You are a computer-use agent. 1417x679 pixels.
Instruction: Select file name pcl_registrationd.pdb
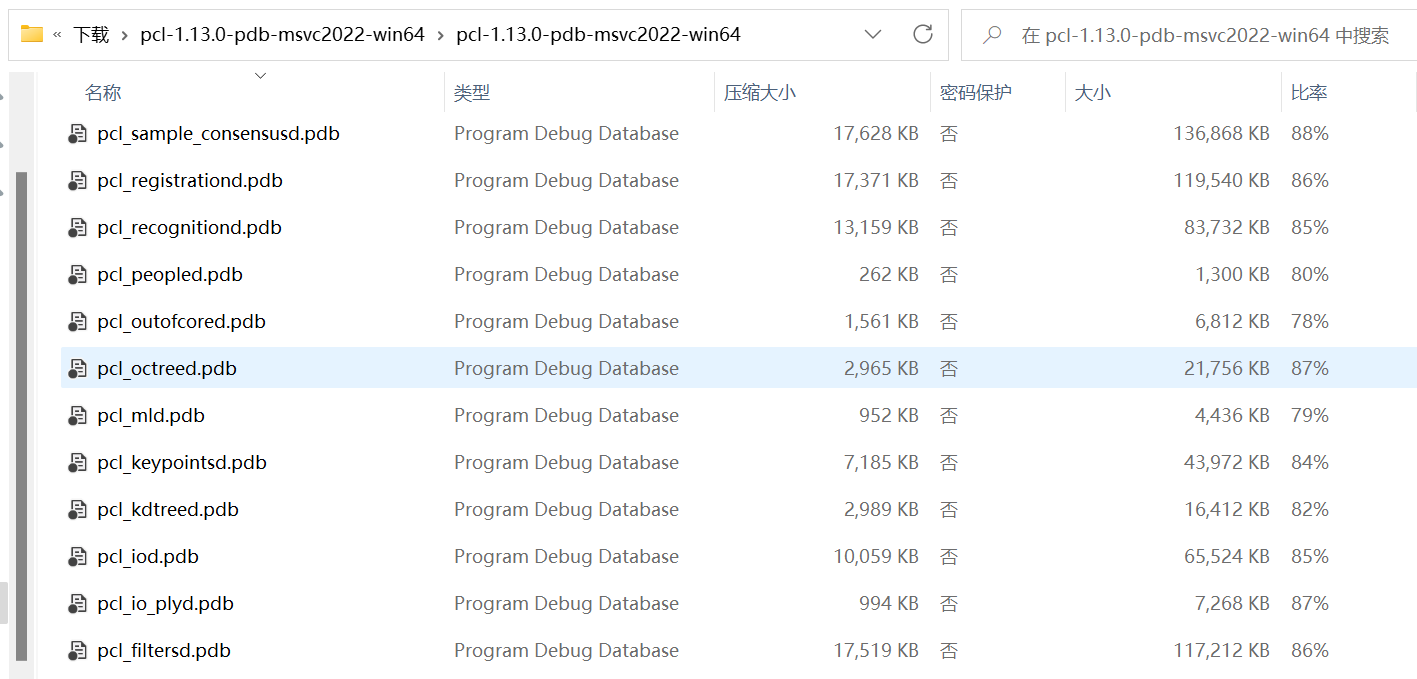click(190, 181)
